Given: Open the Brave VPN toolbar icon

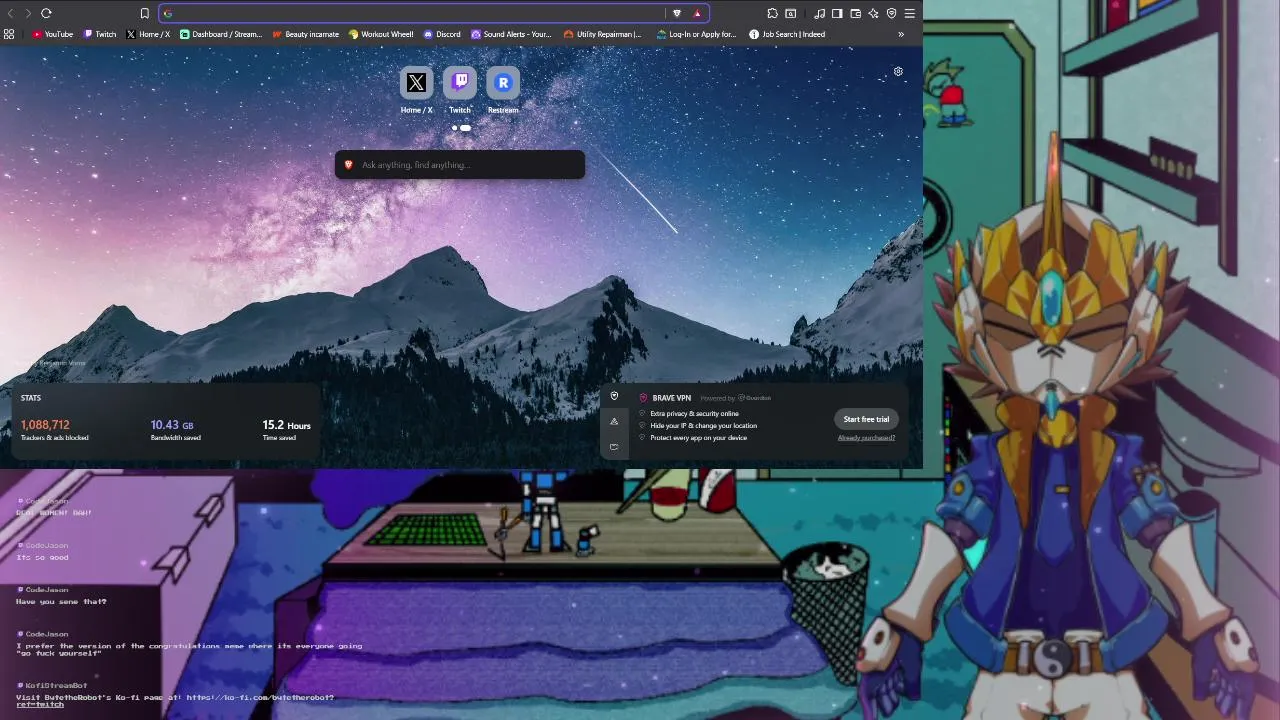Looking at the screenshot, I should 891,13.
